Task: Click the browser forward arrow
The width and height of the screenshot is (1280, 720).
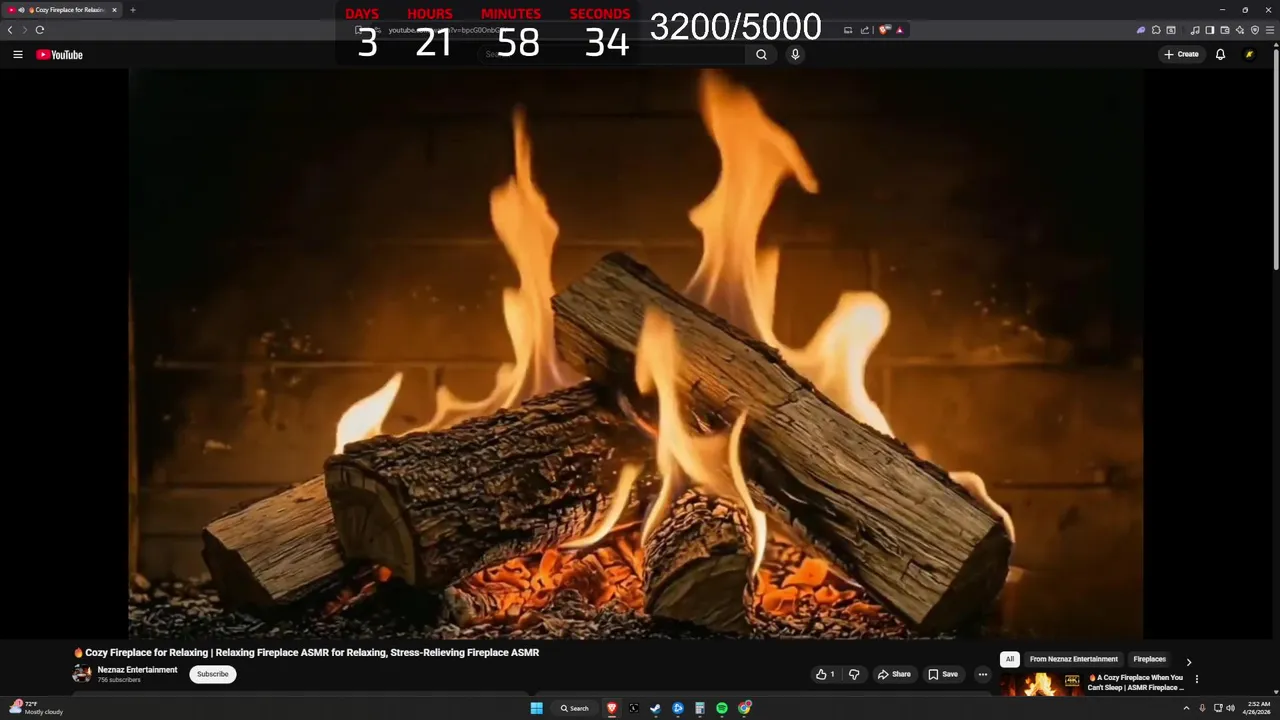Action: 25,30
